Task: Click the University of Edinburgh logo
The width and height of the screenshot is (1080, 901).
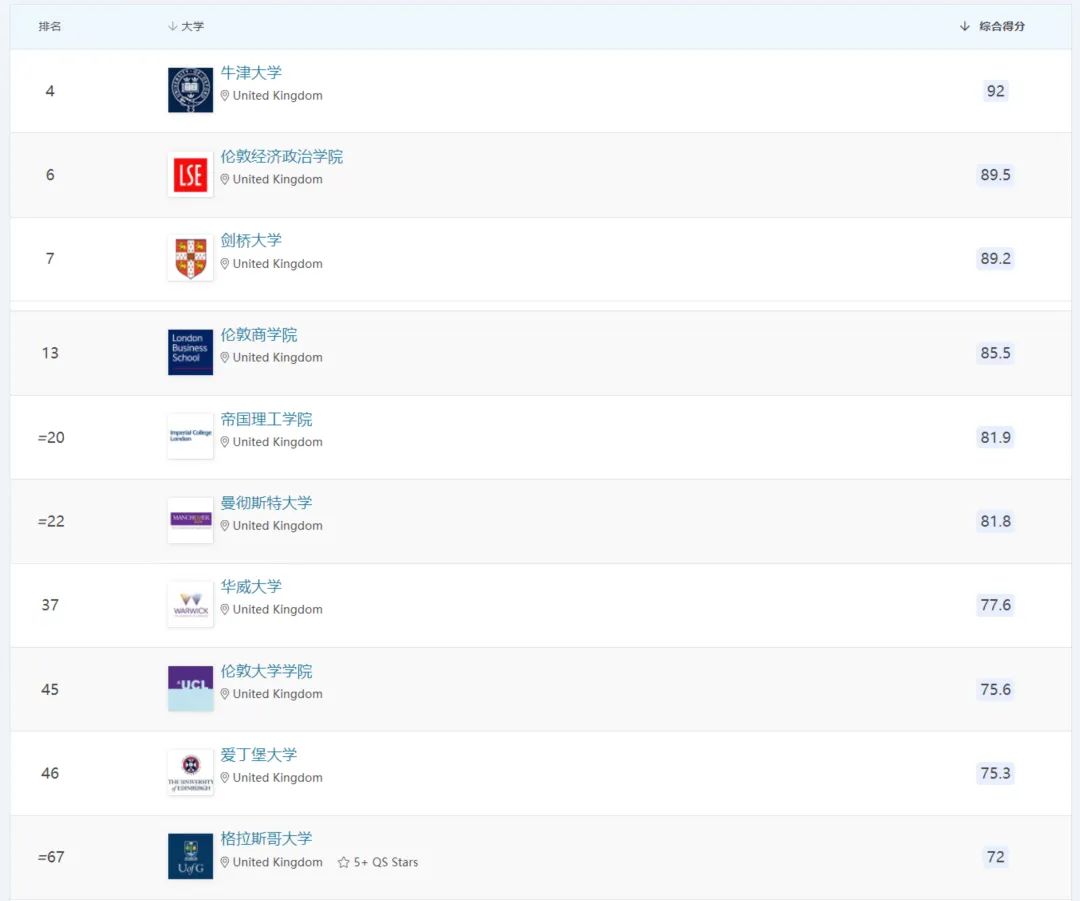Action: [190, 773]
